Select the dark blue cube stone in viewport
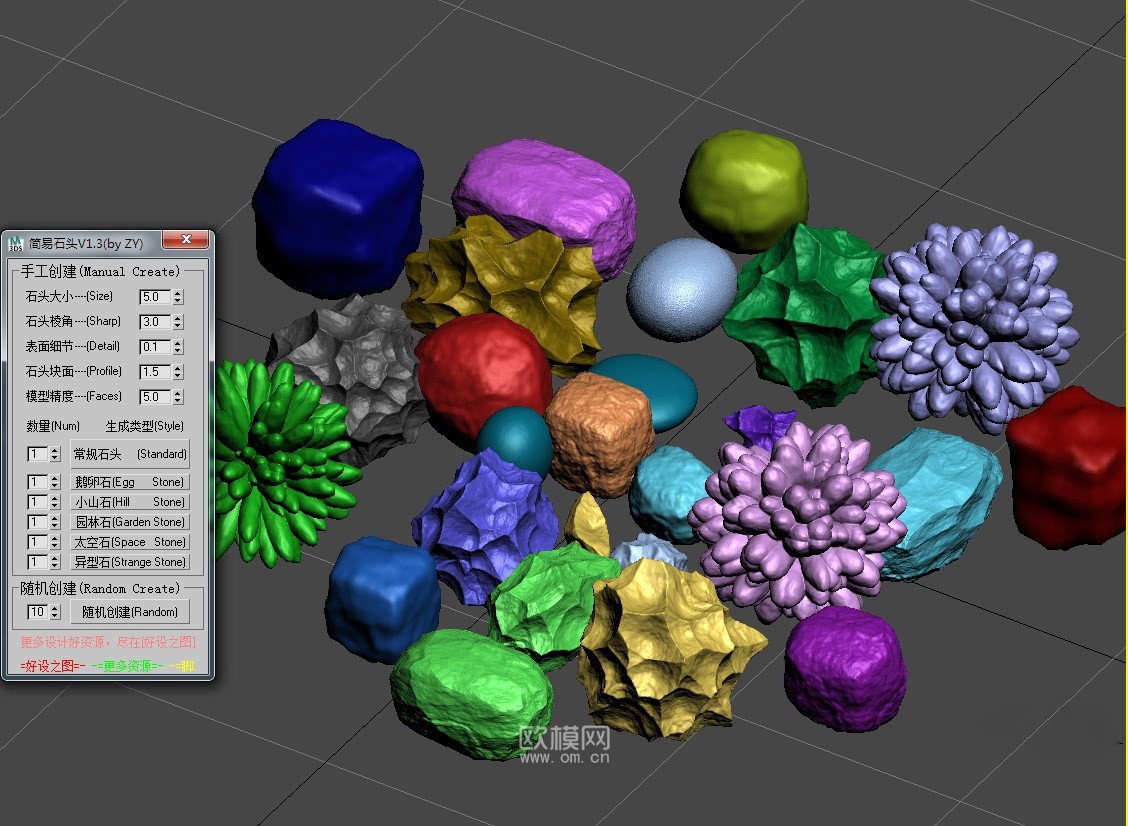The width and height of the screenshot is (1128, 826). [x=337, y=207]
